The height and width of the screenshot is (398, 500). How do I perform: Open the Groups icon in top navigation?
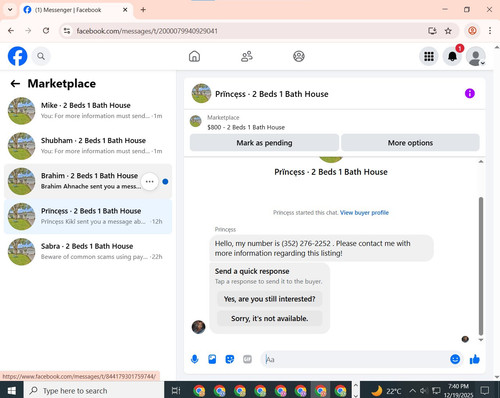pyautogui.click(x=299, y=56)
